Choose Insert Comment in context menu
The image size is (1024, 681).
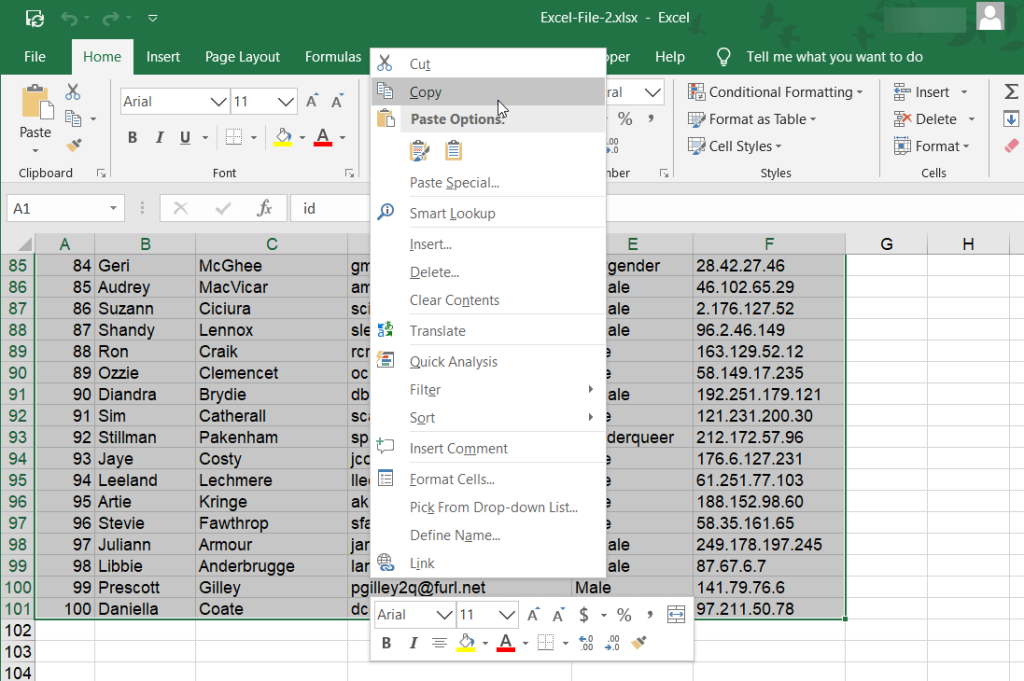point(488,449)
